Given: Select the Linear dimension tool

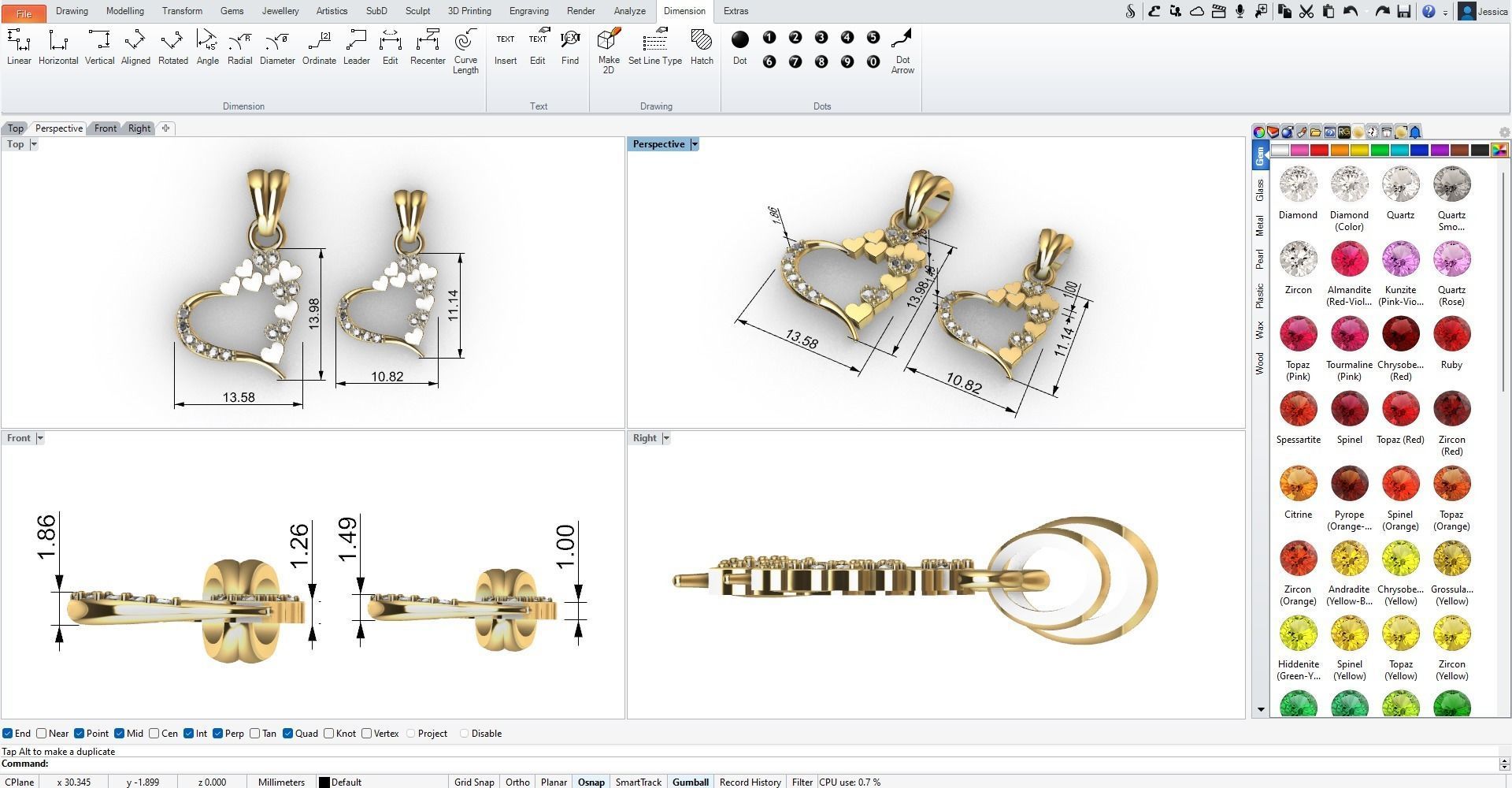Looking at the screenshot, I should [19, 47].
